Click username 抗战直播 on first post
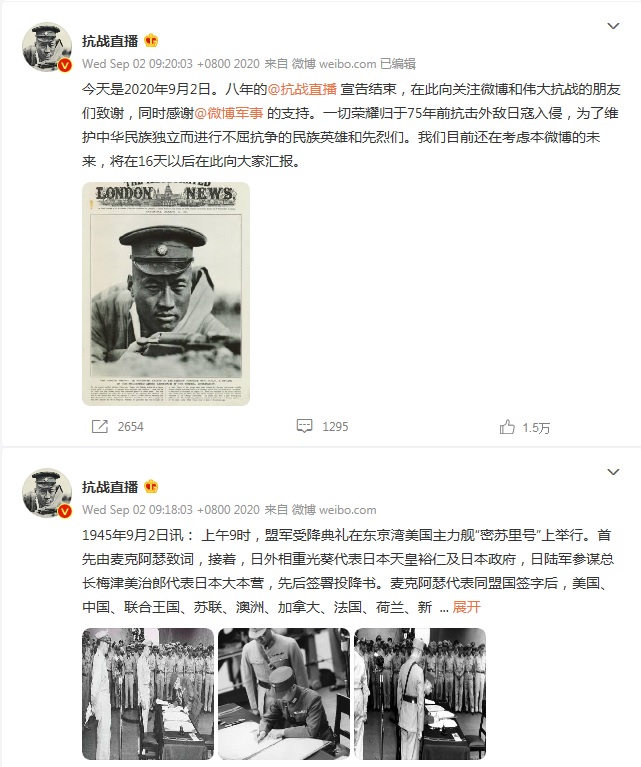The height and width of the screenshot is (767, 641). pos(110,41)
